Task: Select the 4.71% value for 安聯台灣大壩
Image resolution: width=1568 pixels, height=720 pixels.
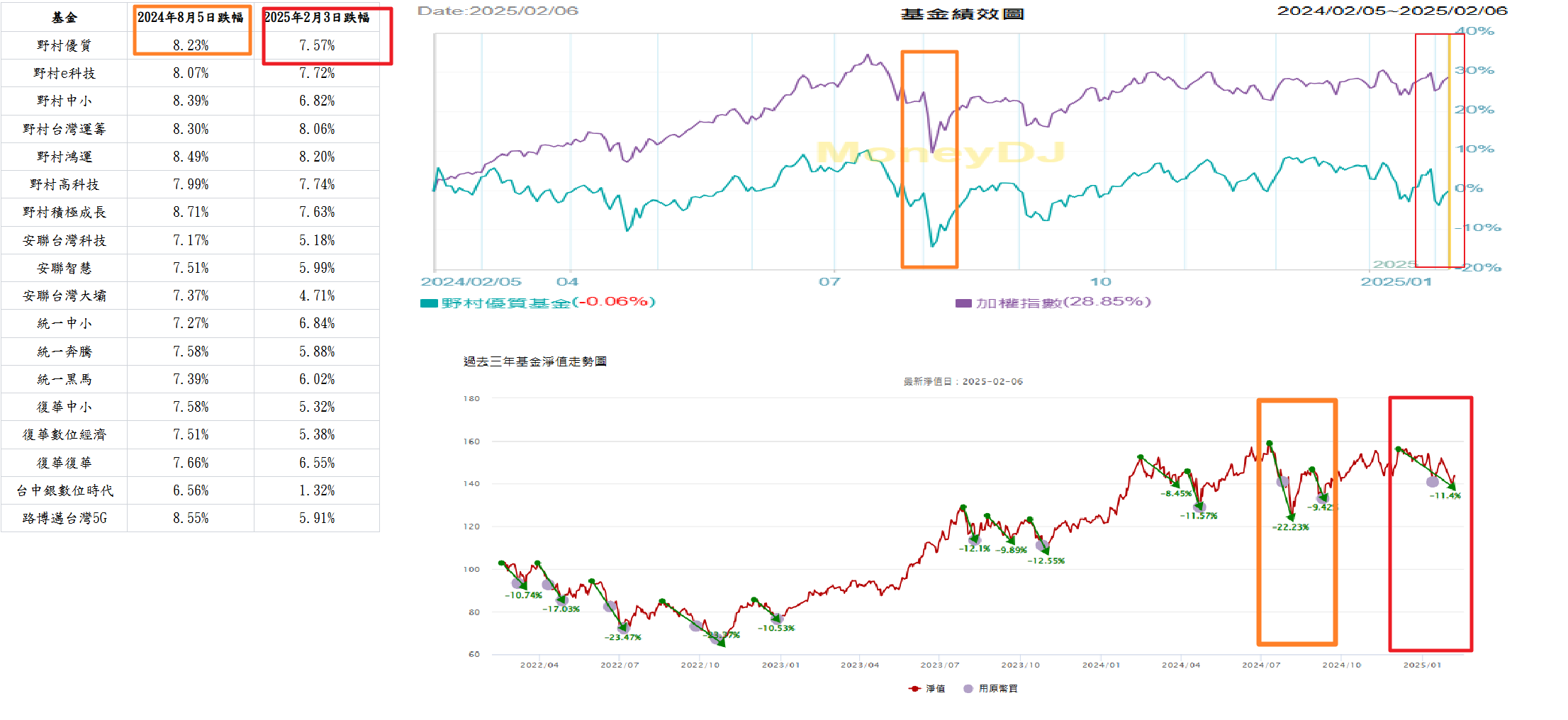Action: 317,296
